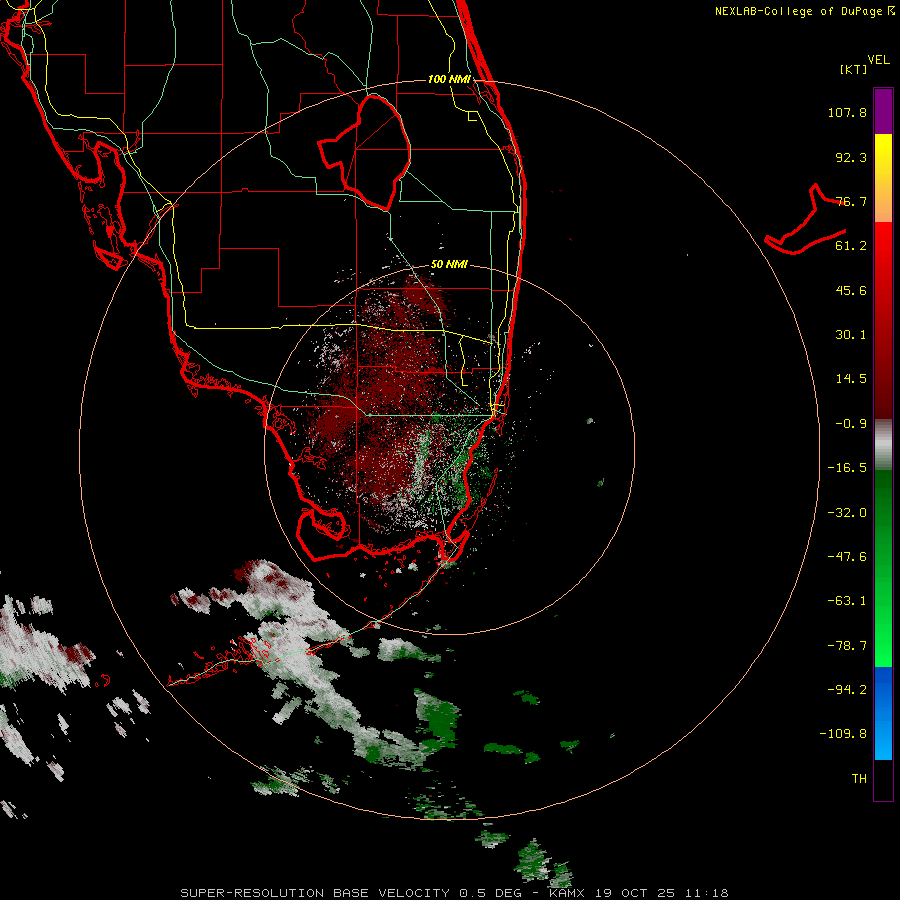
Task: Click the TH threshold legend label
Action: click(859, 779)
